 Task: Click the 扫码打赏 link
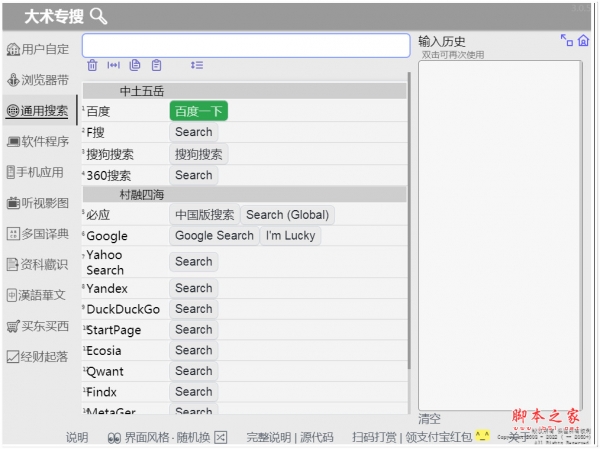click(x=374, y=437)
